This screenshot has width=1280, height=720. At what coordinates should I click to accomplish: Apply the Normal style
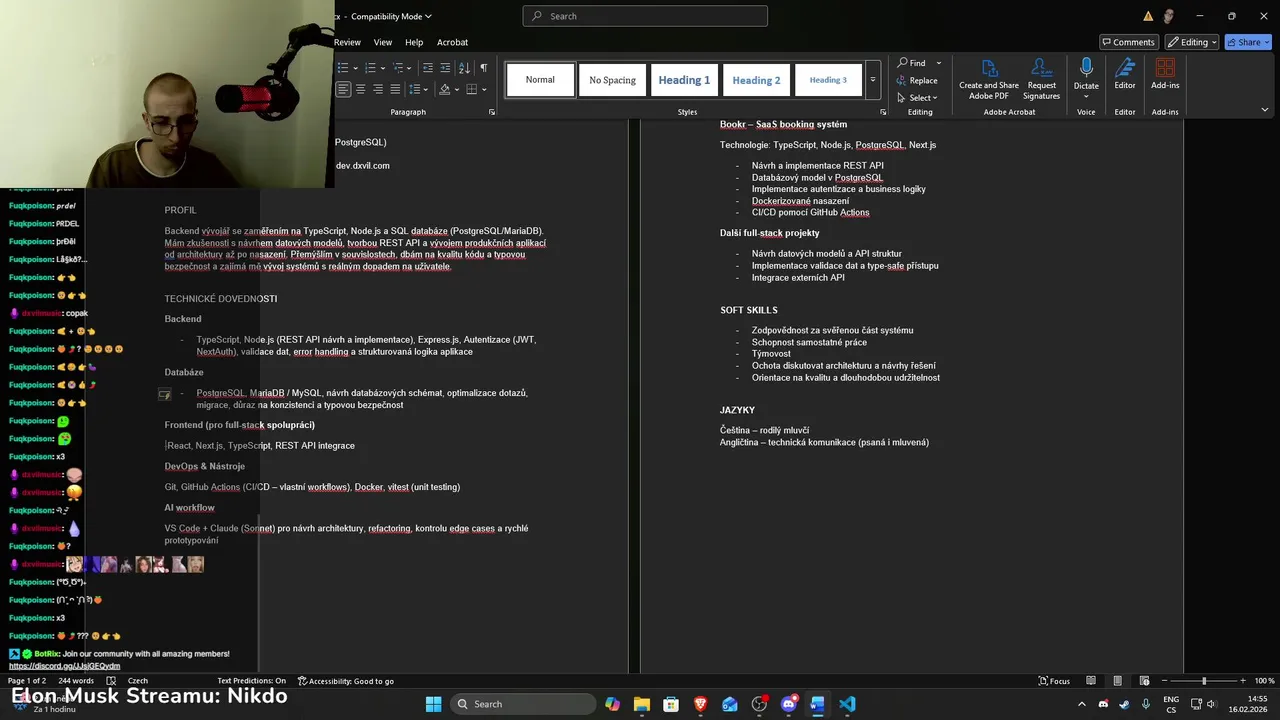pyautogui.click(x=540, y=80)
